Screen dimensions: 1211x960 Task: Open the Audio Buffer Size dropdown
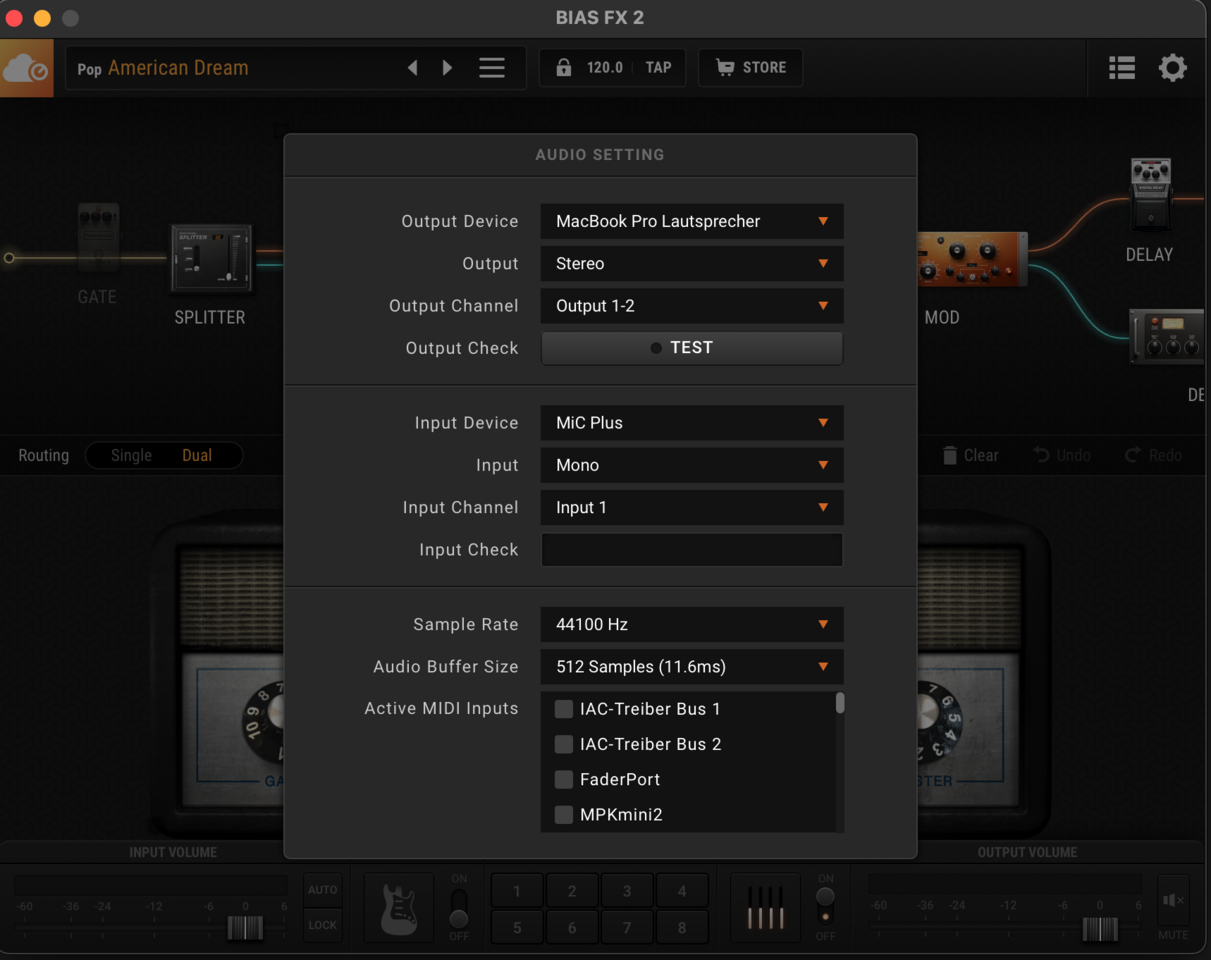(692, 666)
